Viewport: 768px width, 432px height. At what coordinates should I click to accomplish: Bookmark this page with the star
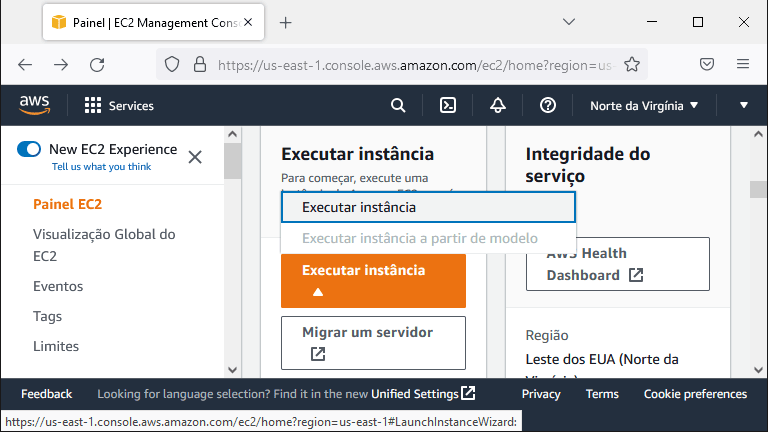(x=632, y=64)
